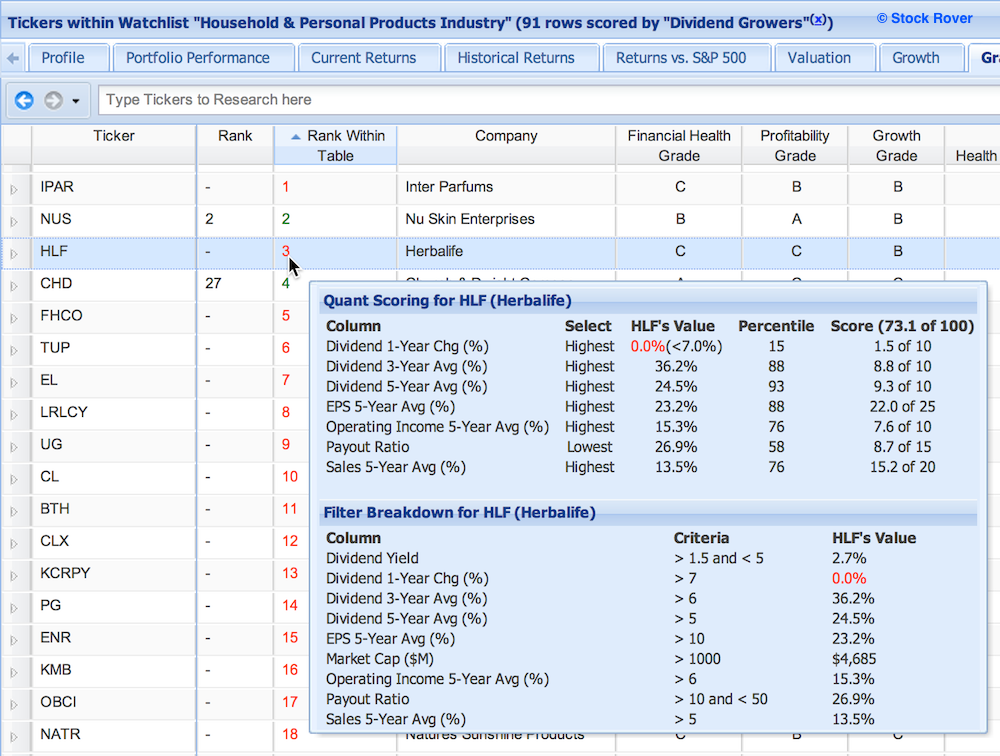
Task: Click the rank within table value 18
Action: click(290, 734)
